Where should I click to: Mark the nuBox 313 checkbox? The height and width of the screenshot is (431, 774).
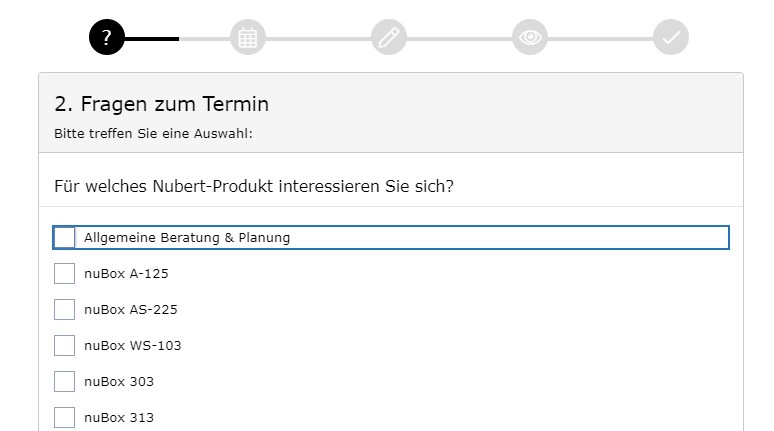tap(64, 417)
